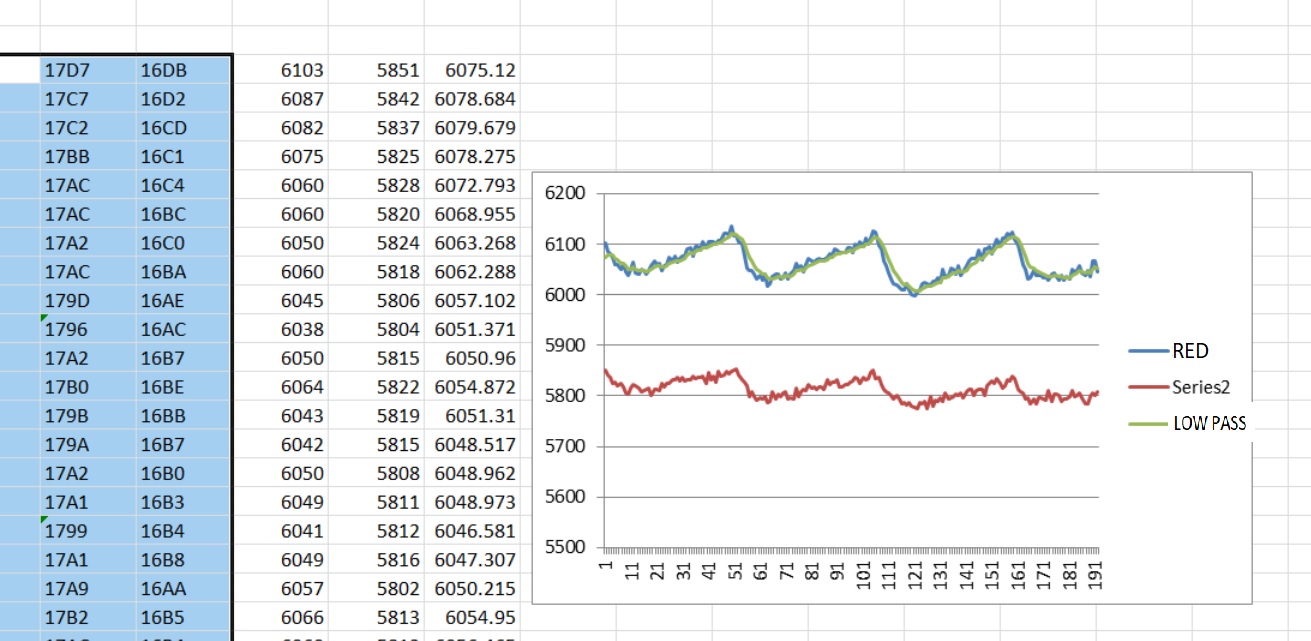This screenshot has height=641, width=1311.
Task: Select the Series2 legend entry text
Action: (1201, 387)
